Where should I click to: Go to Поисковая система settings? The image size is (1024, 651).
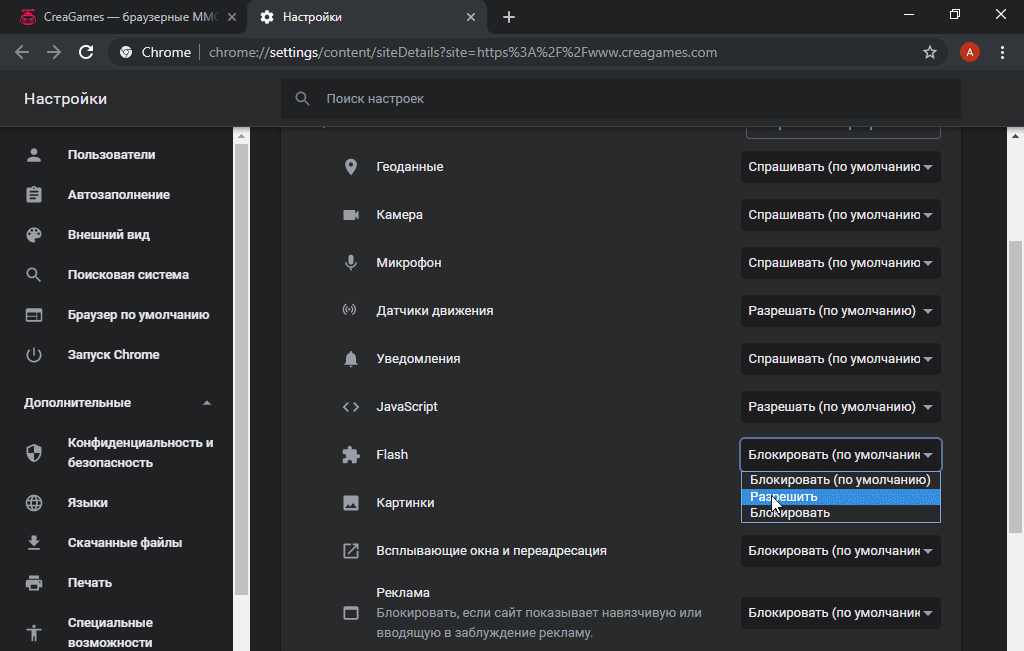click(x=128, y=275)
